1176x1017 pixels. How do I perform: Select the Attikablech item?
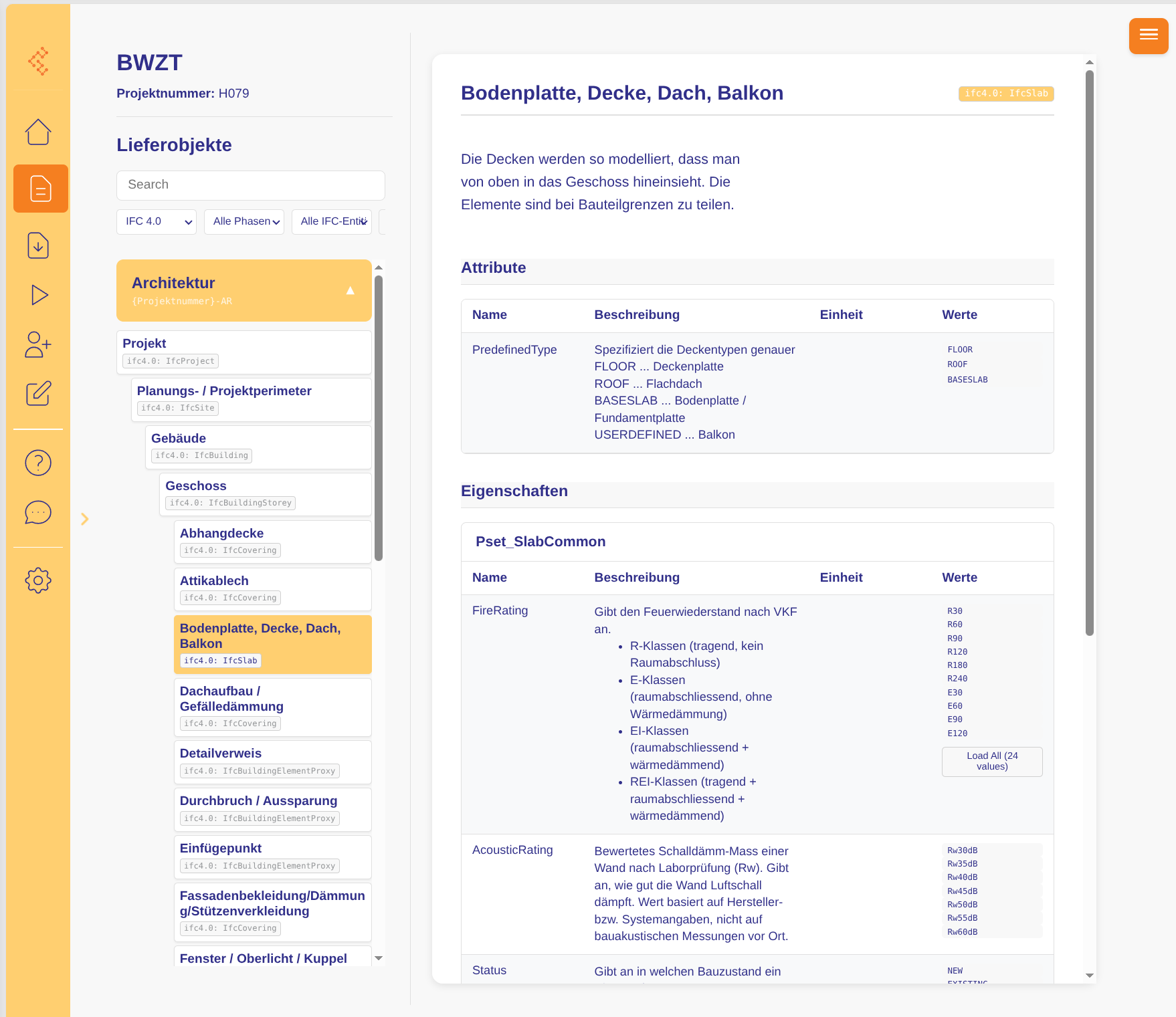click(273, 590)
